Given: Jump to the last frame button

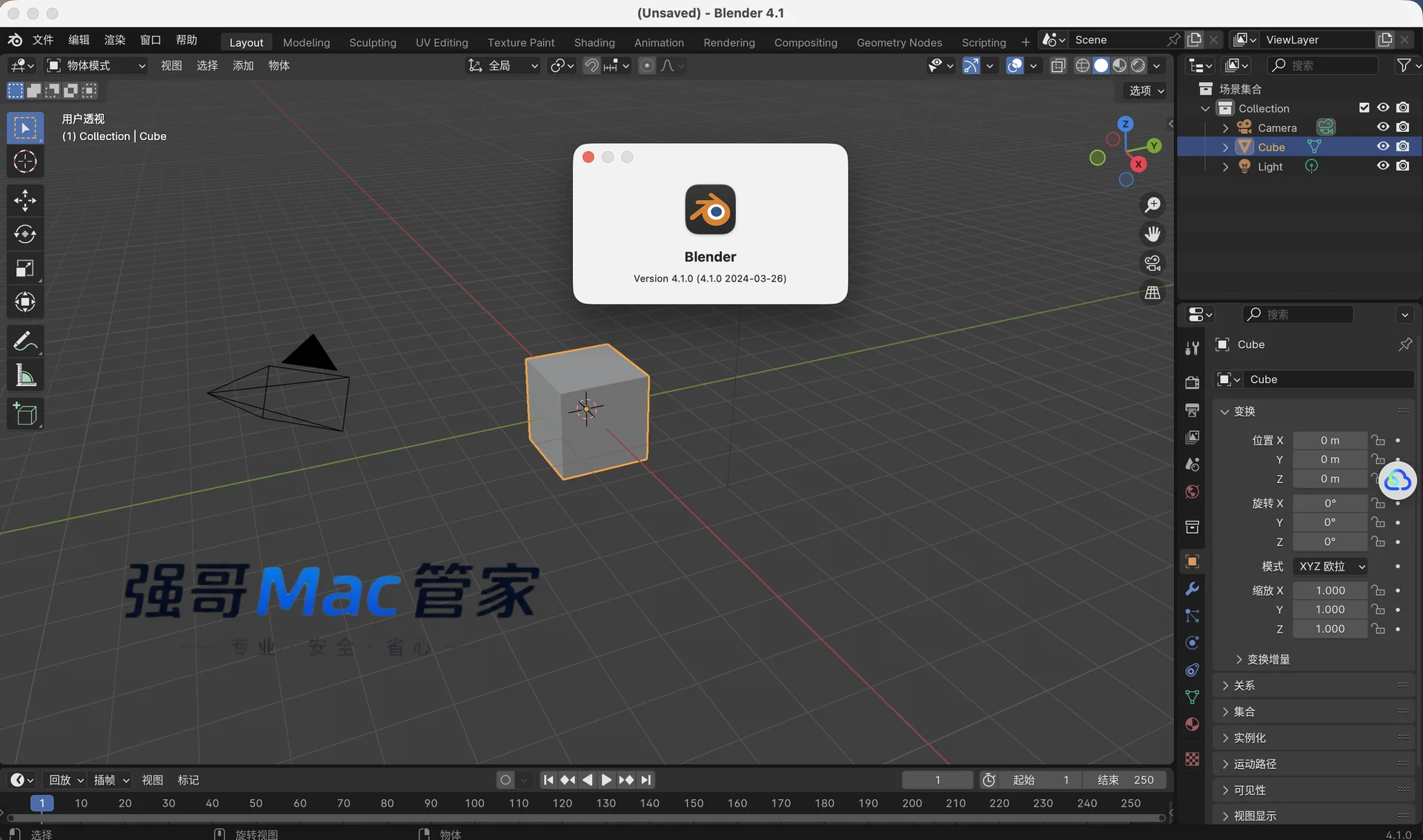Looking at the screenshot, I should click(x=646, y=780).
